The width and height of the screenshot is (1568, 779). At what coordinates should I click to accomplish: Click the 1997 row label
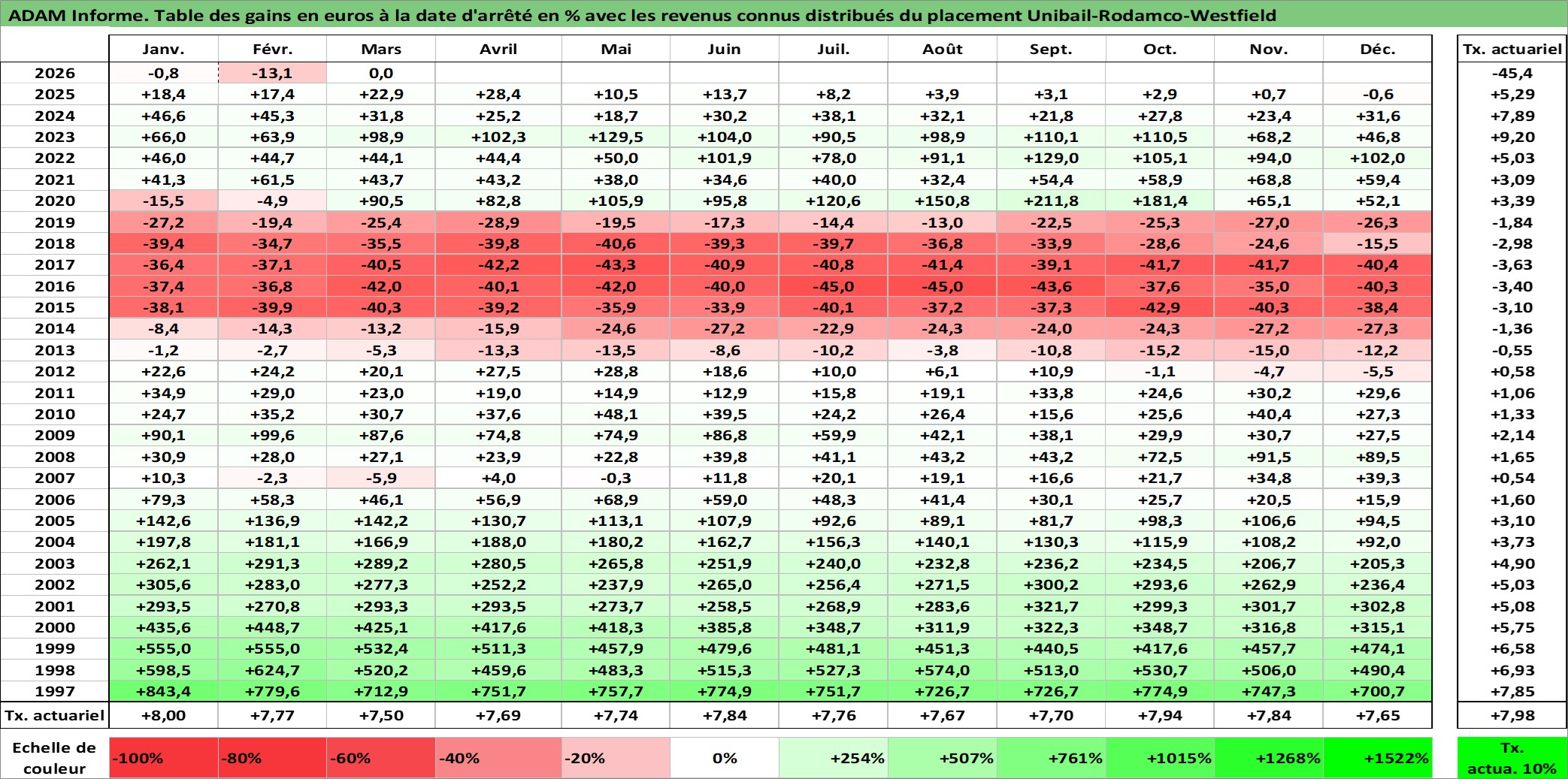coord(55,691)
